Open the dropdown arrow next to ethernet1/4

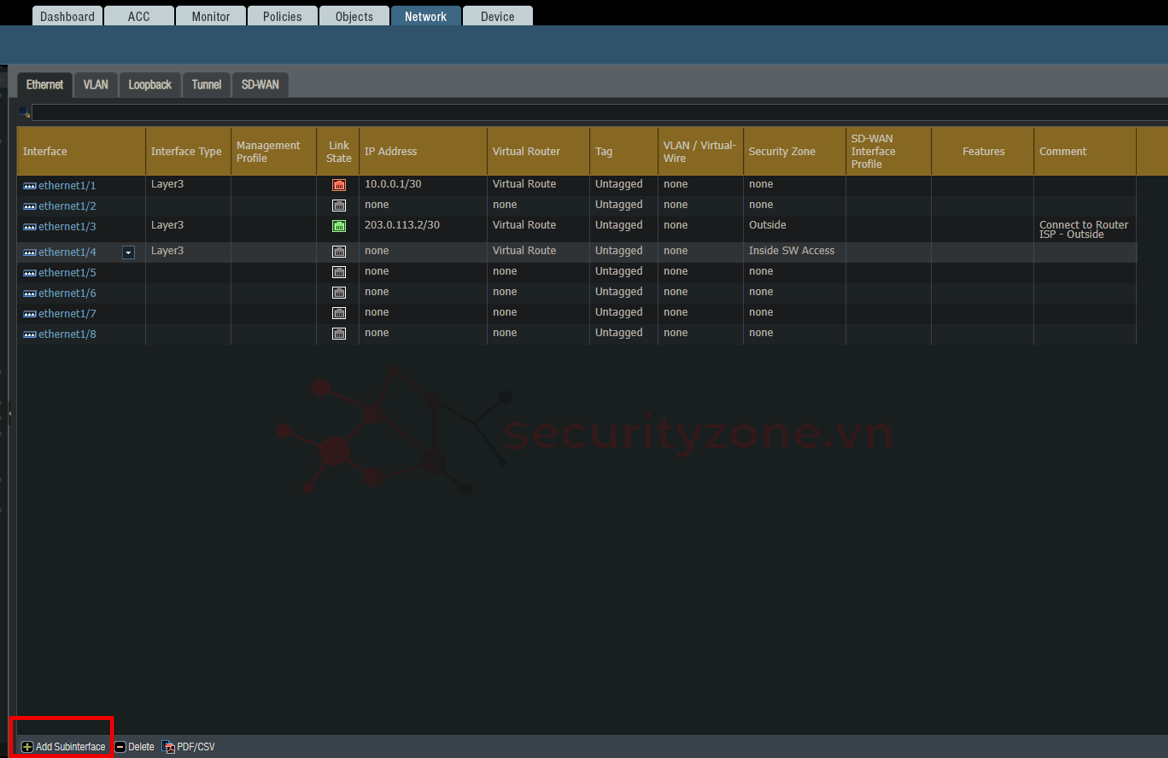[x=128, y=253]
